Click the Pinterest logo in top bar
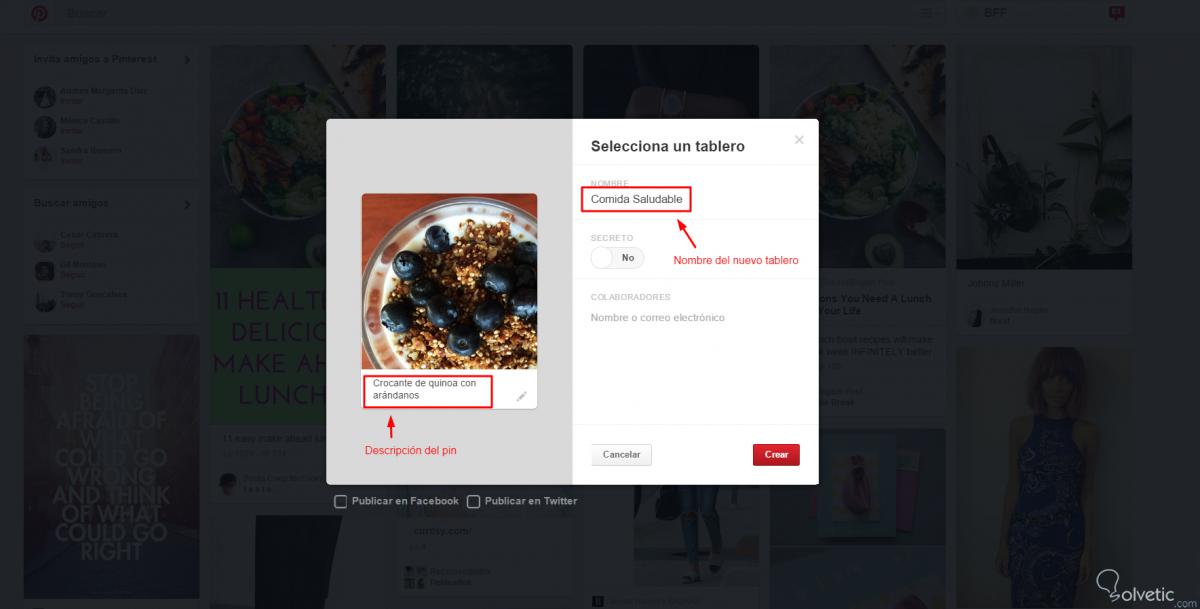The image size is (1200, 609). [38, 13]
